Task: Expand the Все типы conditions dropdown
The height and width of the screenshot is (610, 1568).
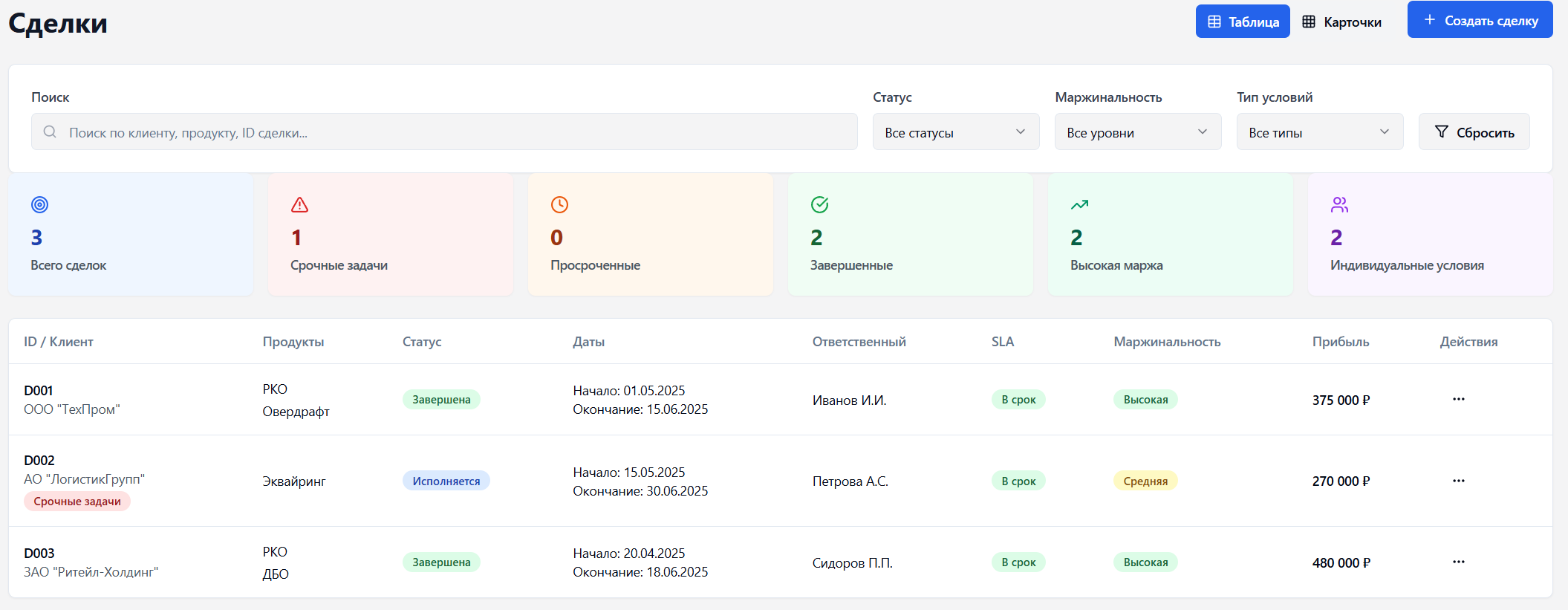Action: coord(1319,132)
